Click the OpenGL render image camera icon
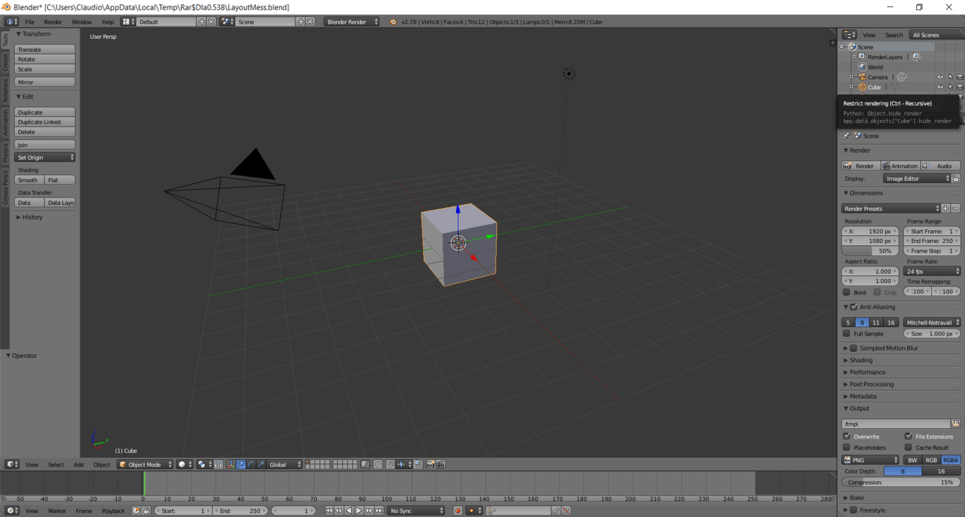 pos(431,465)
